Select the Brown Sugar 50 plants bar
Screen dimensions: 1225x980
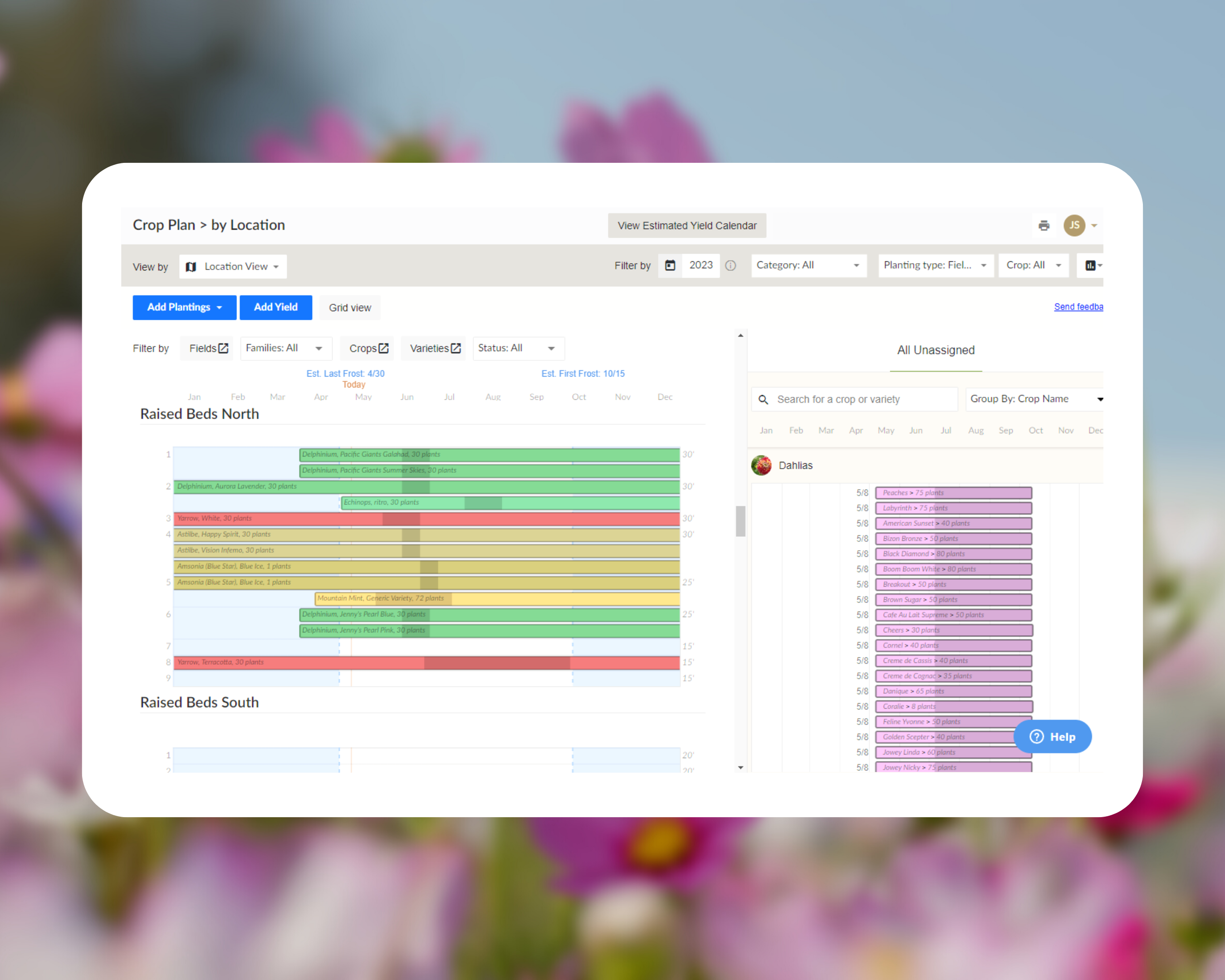(953, 600)
